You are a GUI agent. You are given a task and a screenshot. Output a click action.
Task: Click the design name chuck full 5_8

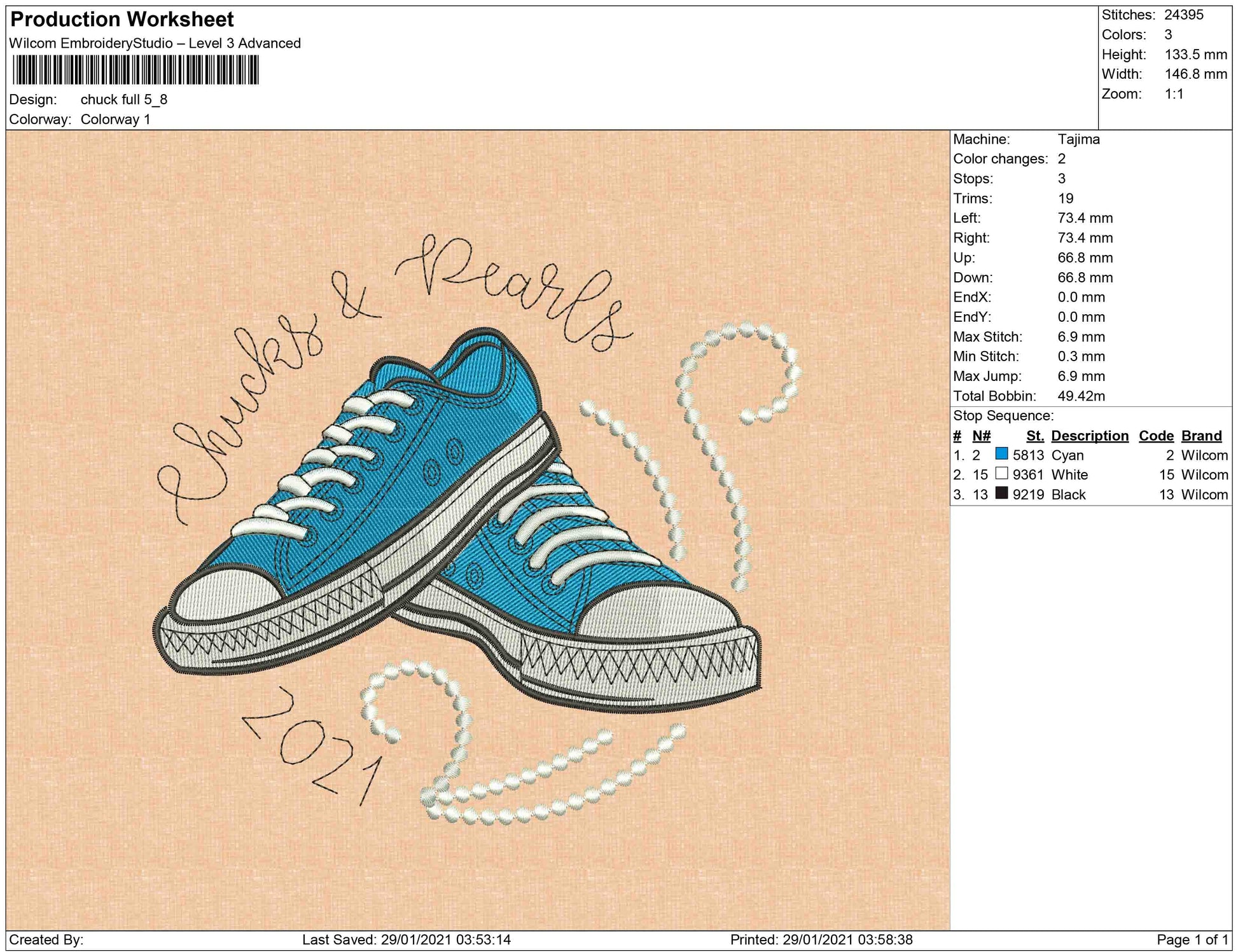point(124,100)
